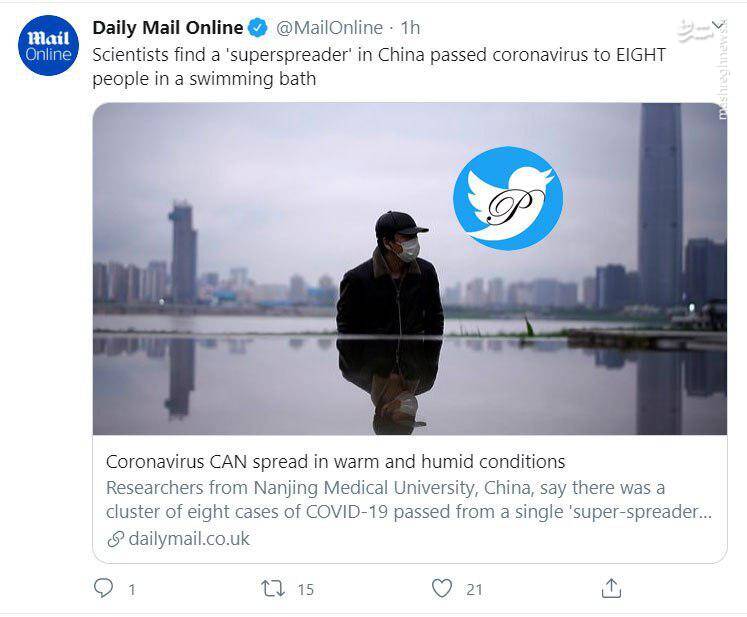Click the Twitter bird logo overlay
The height and width of the screenshot is (617, 747).
point(508,198)
